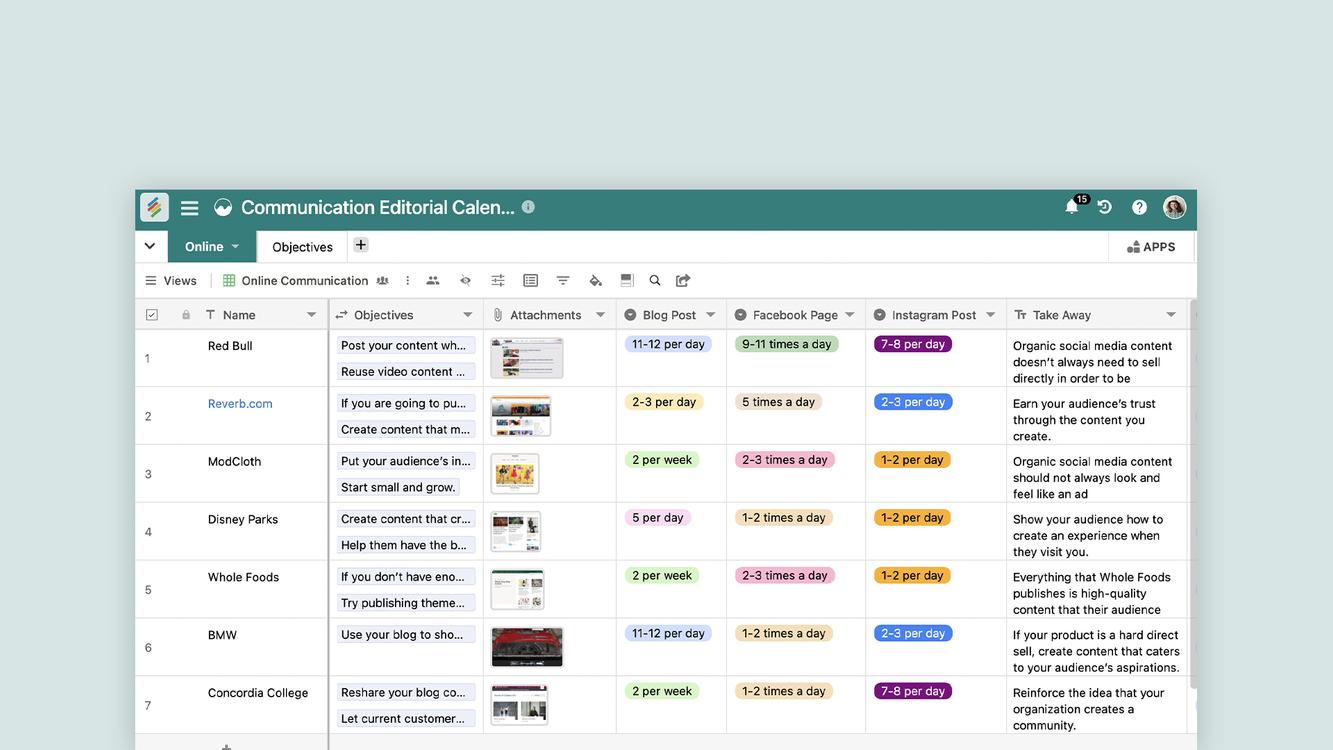Open the hamburger main menu

tap(190, 208)
